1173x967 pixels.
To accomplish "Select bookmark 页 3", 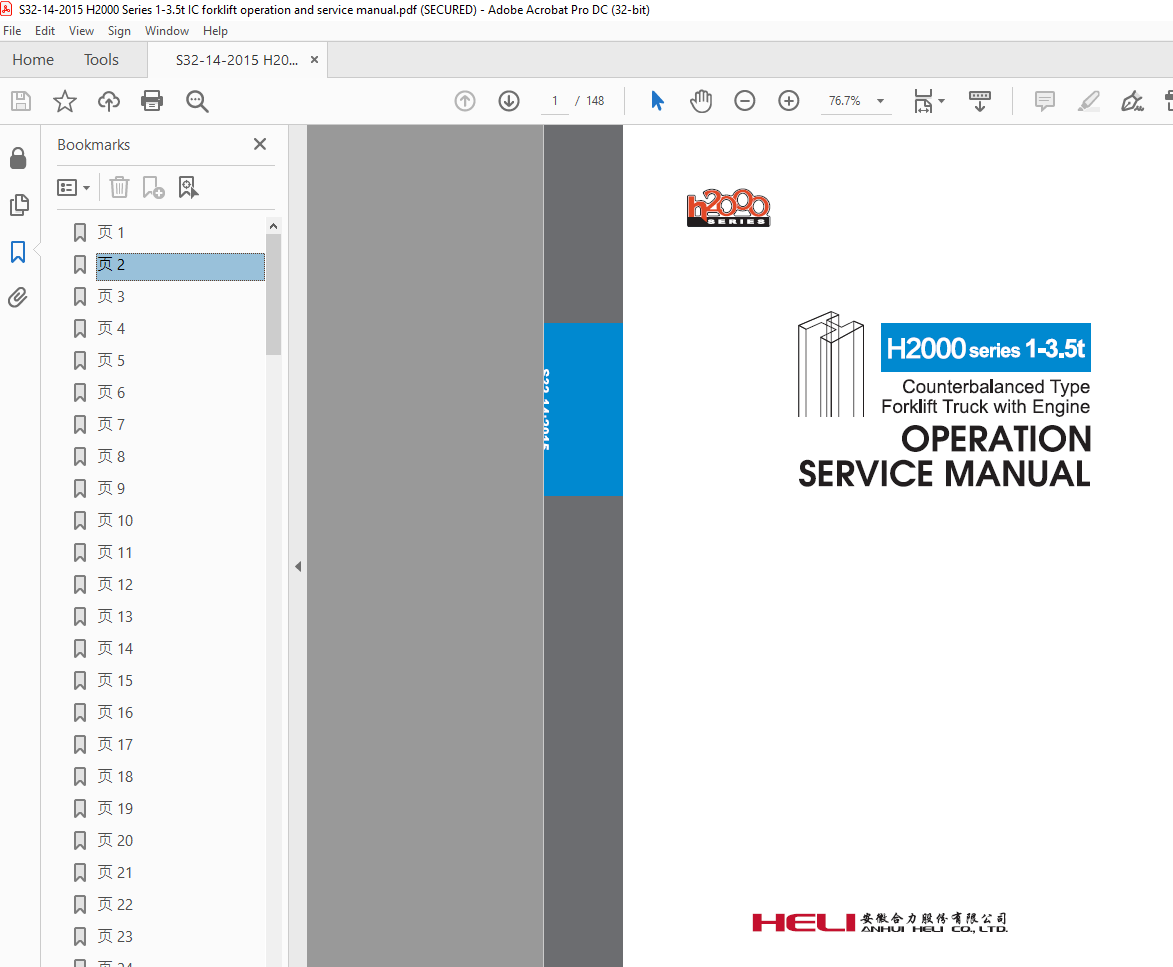I will click(111, 297).
